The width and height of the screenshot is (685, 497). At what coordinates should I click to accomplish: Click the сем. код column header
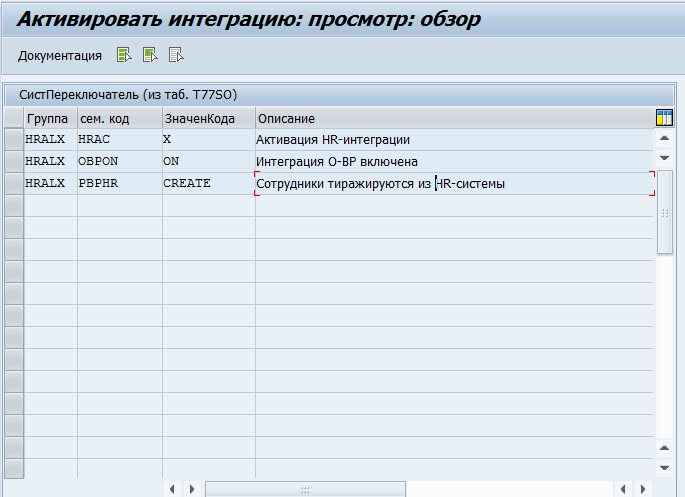[120, 118]
